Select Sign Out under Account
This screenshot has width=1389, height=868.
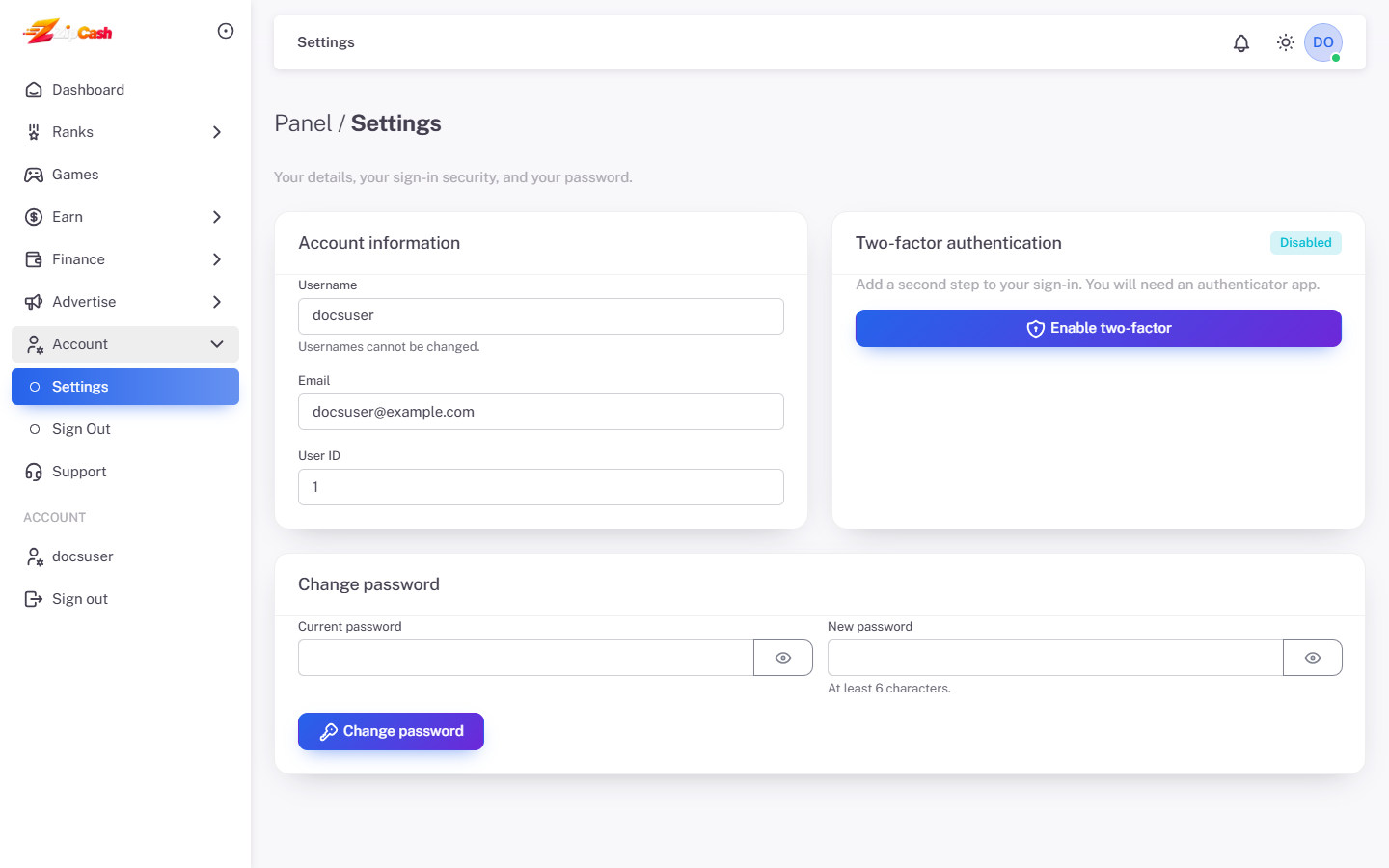click(x=125, y=429)
